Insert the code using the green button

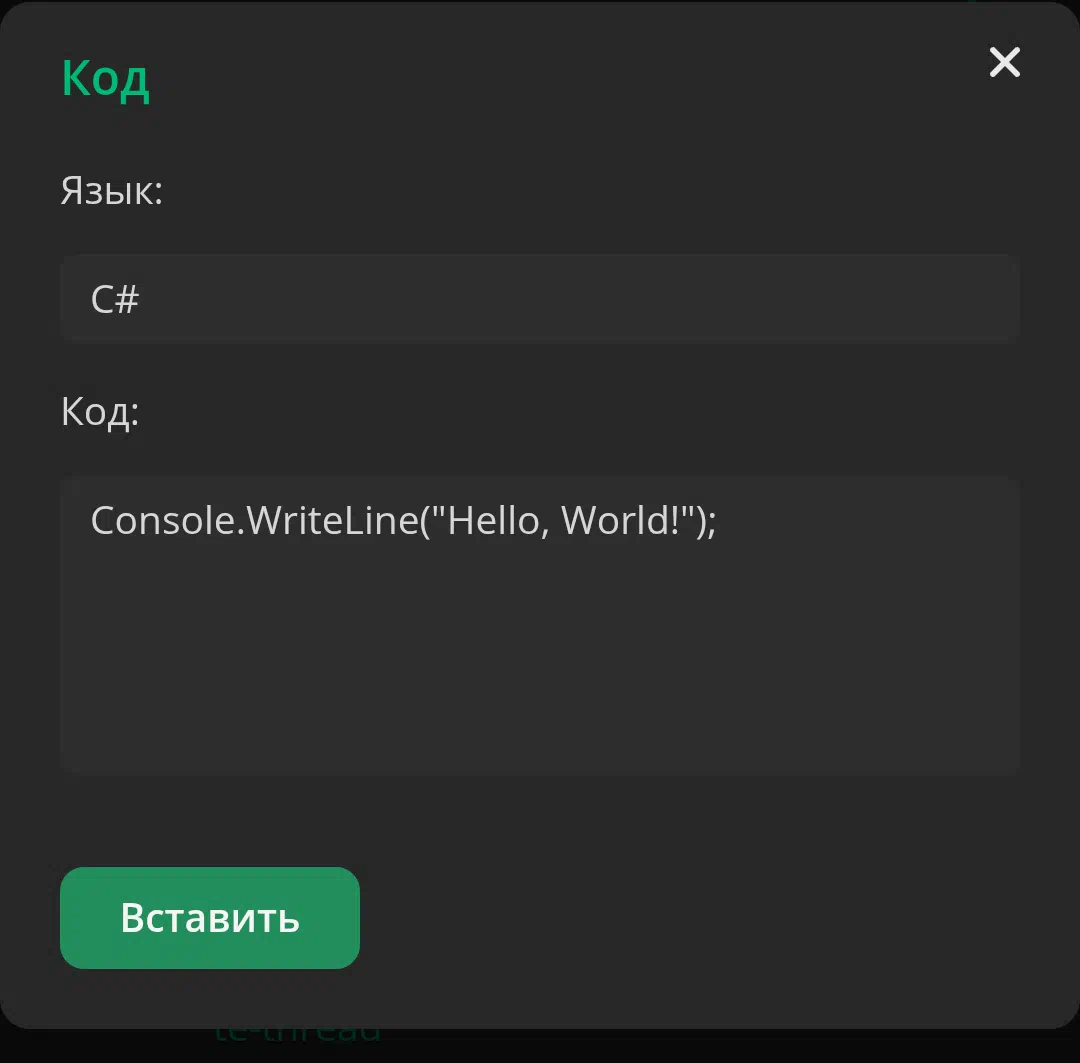click(209, 918)
